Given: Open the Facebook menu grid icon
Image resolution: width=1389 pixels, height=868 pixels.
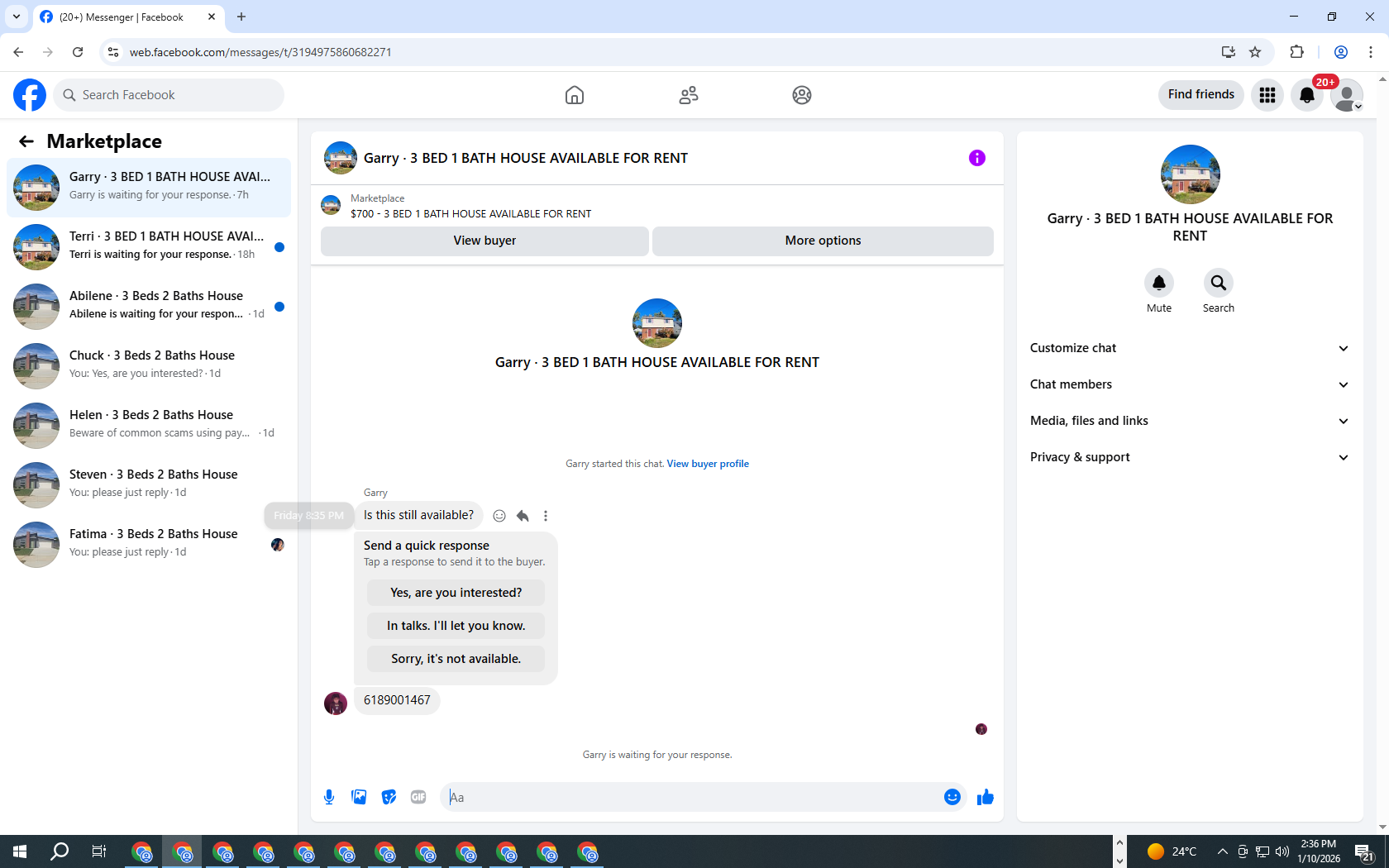Looking at the screenshot, I should 1267,95.
